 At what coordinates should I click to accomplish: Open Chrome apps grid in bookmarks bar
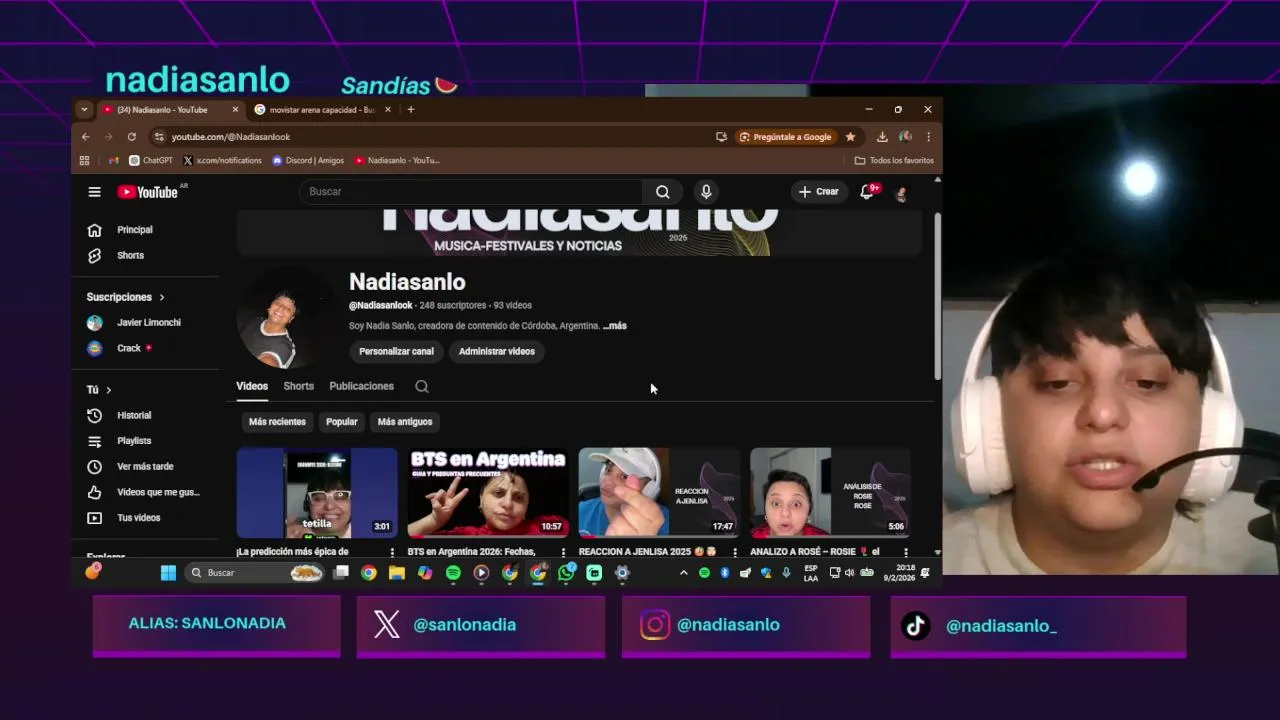84,160
